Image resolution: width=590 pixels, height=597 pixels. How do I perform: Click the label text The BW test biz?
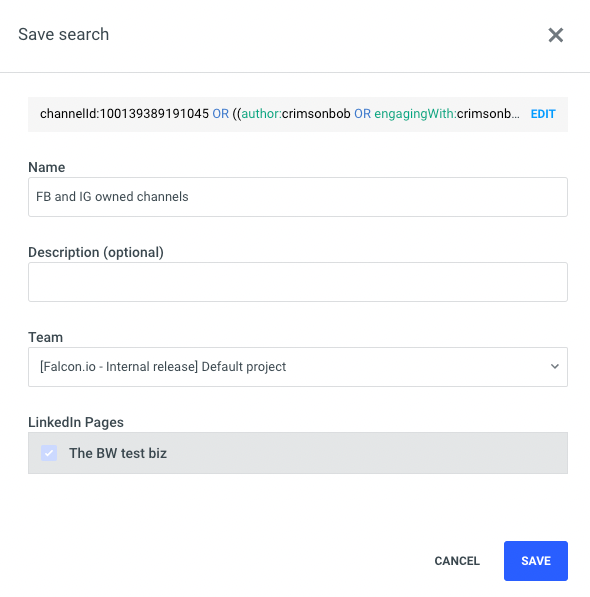[x=118, y=453]
